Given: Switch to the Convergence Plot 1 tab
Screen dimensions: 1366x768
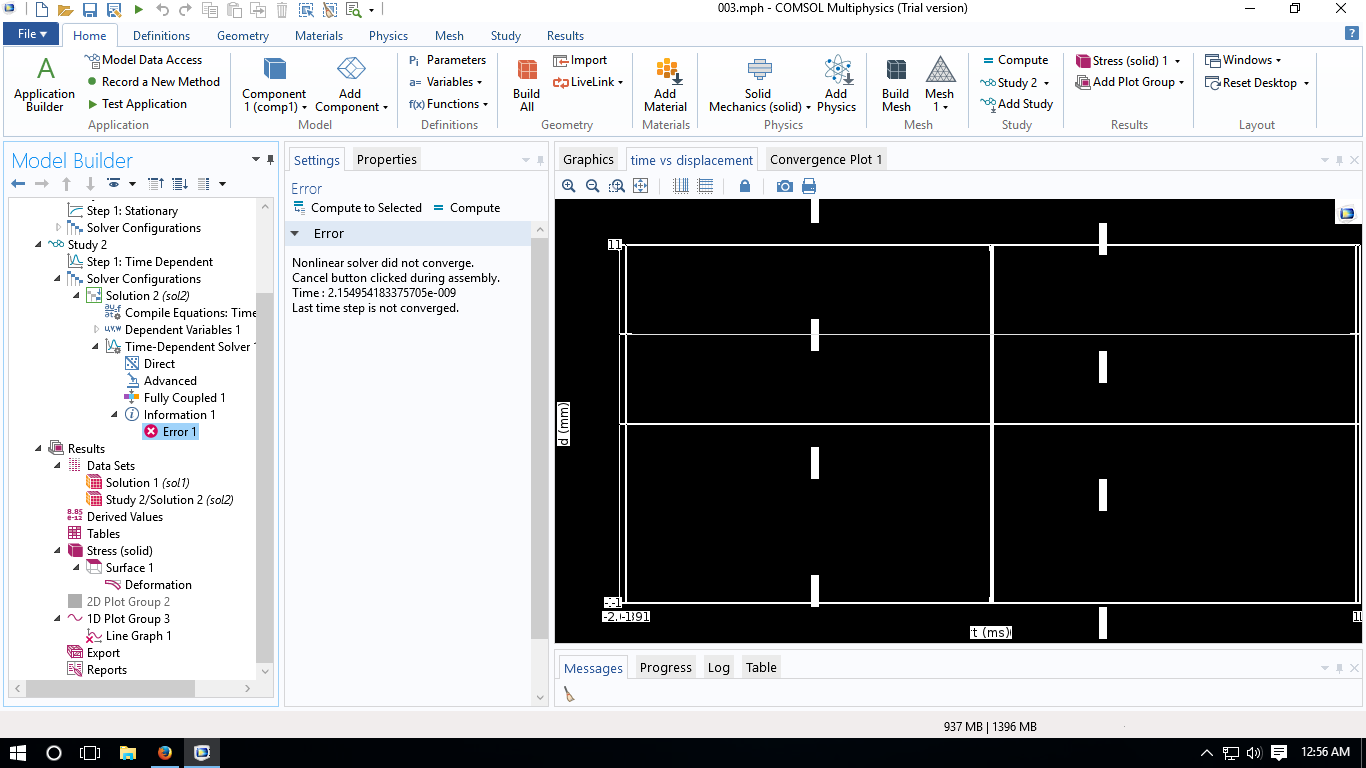Looking at the screenshot, I should pos(825,160).
